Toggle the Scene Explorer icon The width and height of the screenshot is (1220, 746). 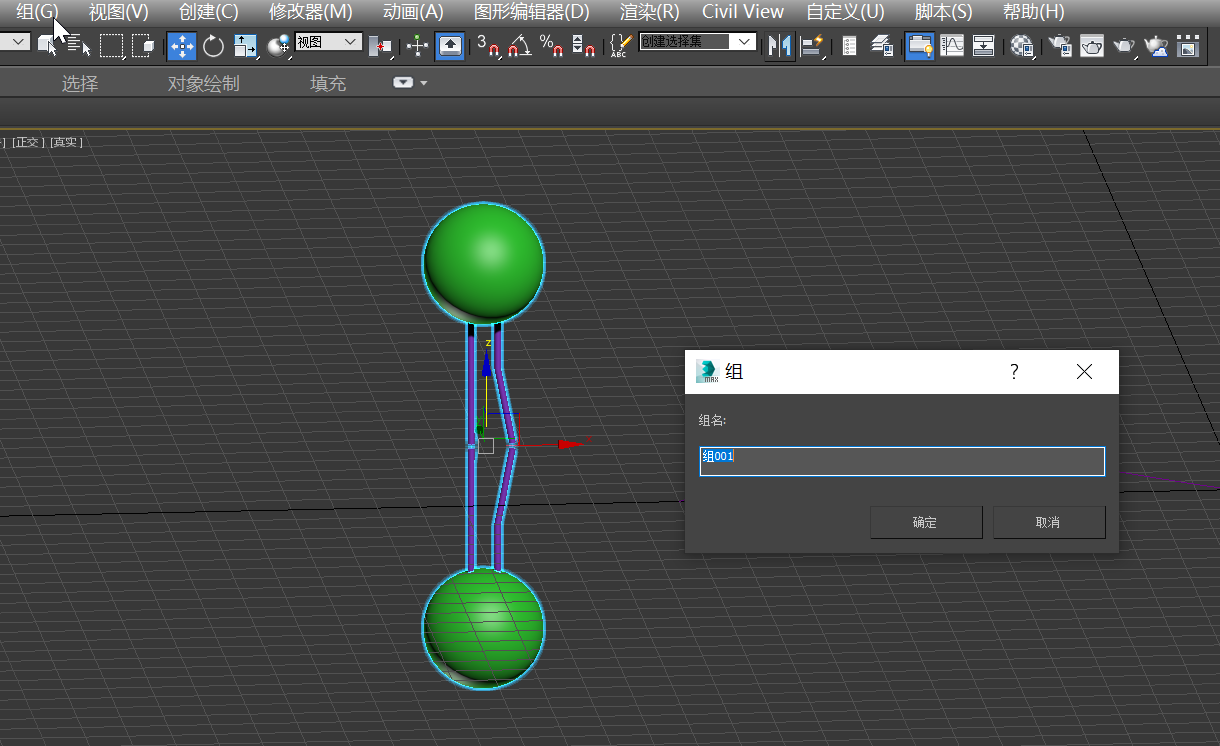(849, 45)
